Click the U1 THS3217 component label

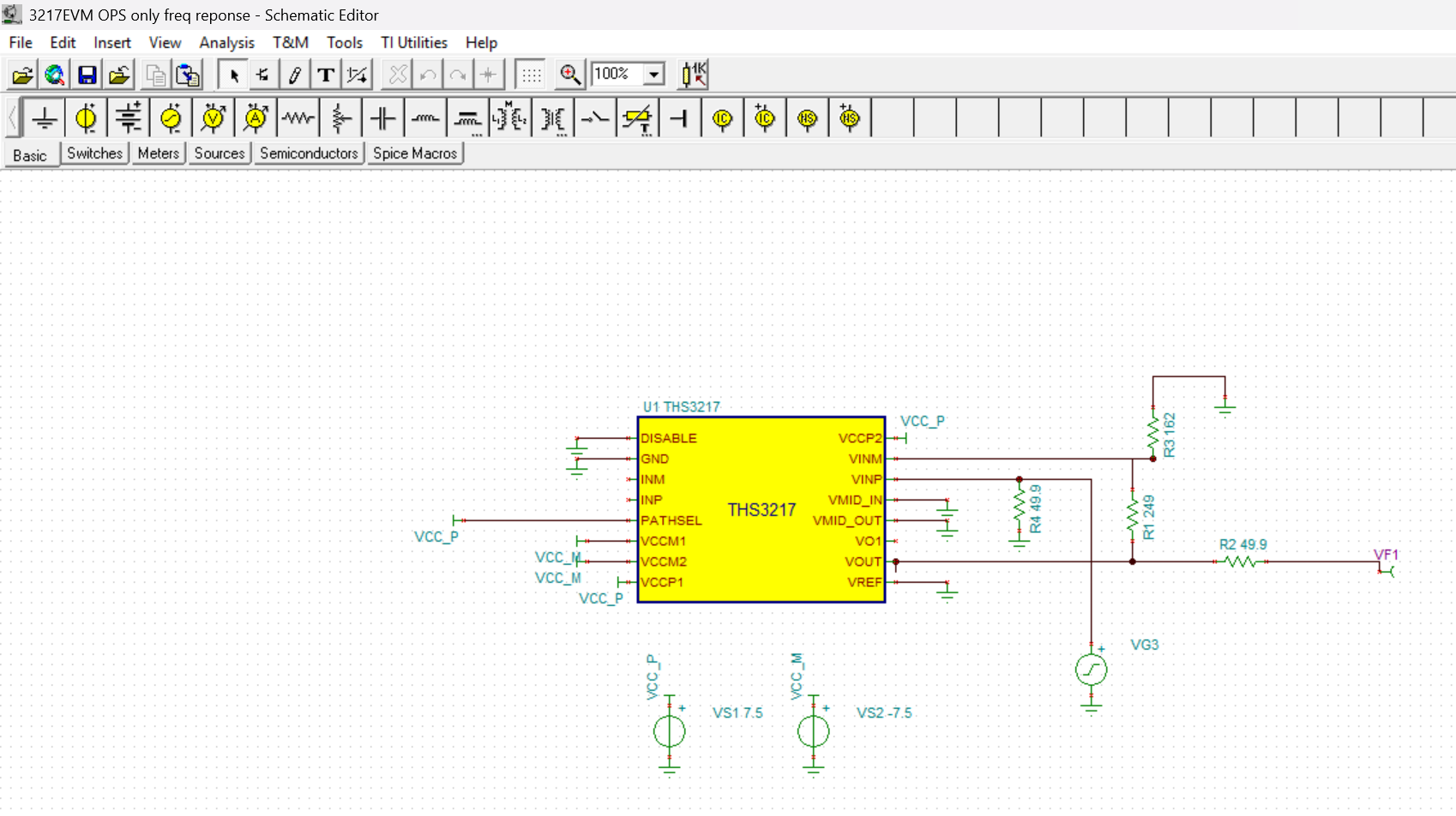(682, 406)
